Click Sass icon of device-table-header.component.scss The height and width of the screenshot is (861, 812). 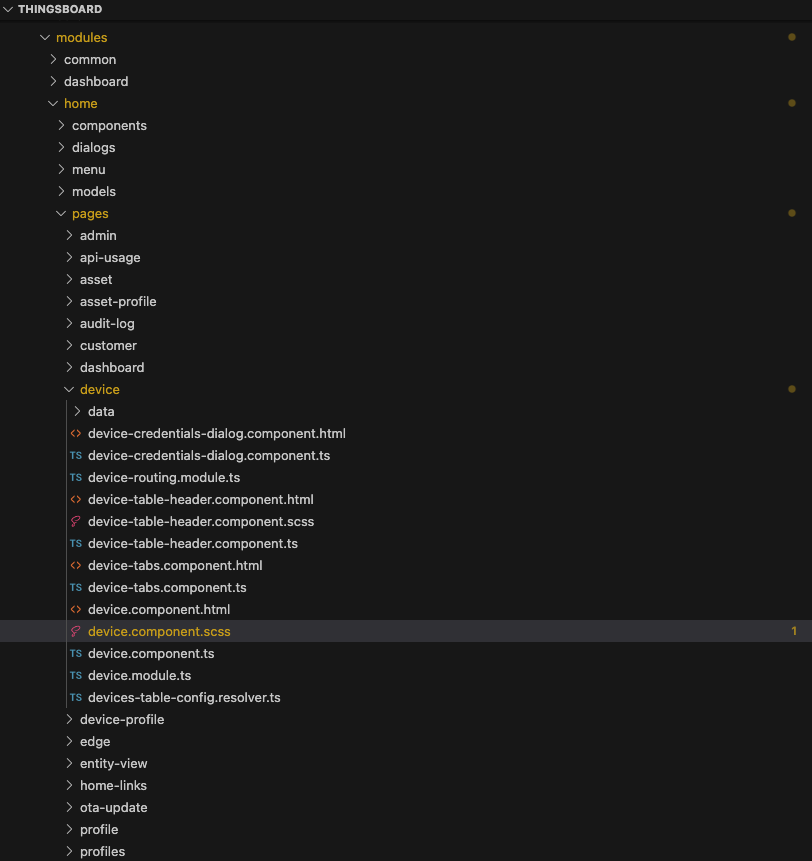point(76,522)
